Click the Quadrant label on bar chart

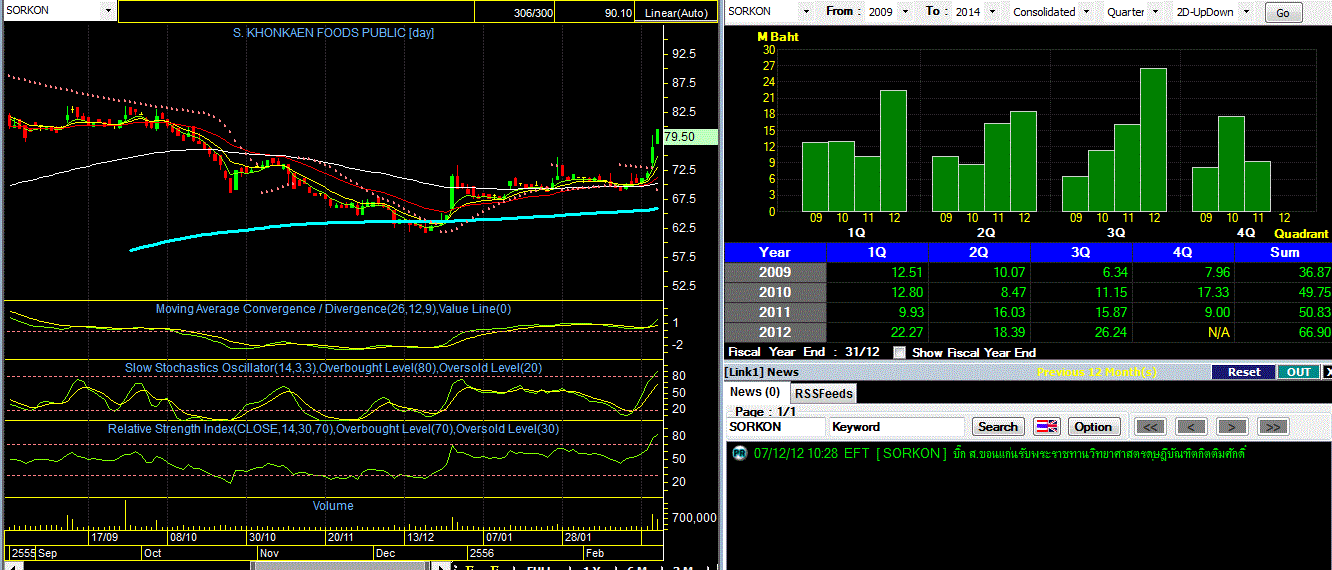pyautogui.click(x=1300, y=233)
